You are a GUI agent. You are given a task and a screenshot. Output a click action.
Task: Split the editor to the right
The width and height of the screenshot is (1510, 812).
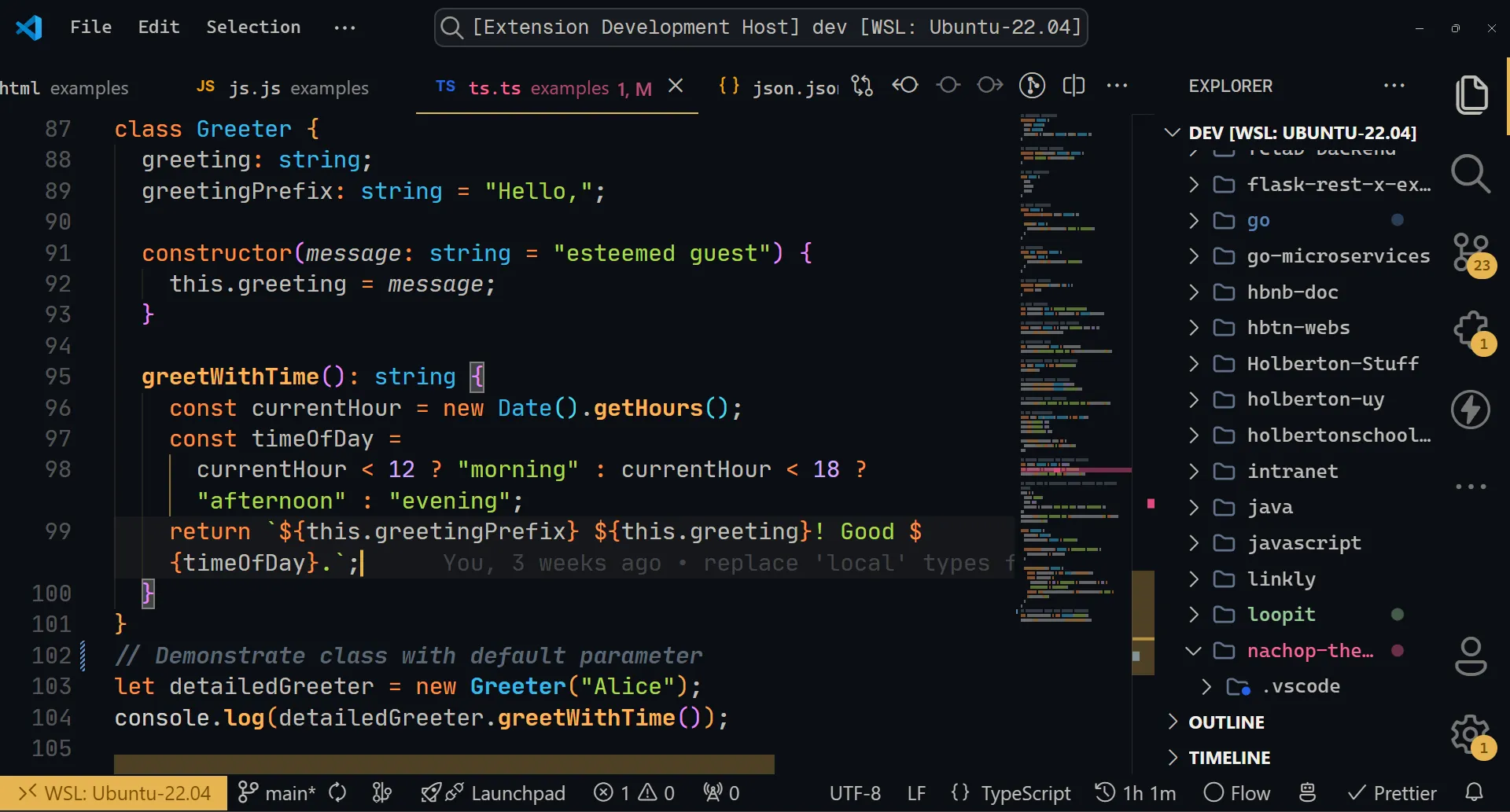(x=1074, y=86)
